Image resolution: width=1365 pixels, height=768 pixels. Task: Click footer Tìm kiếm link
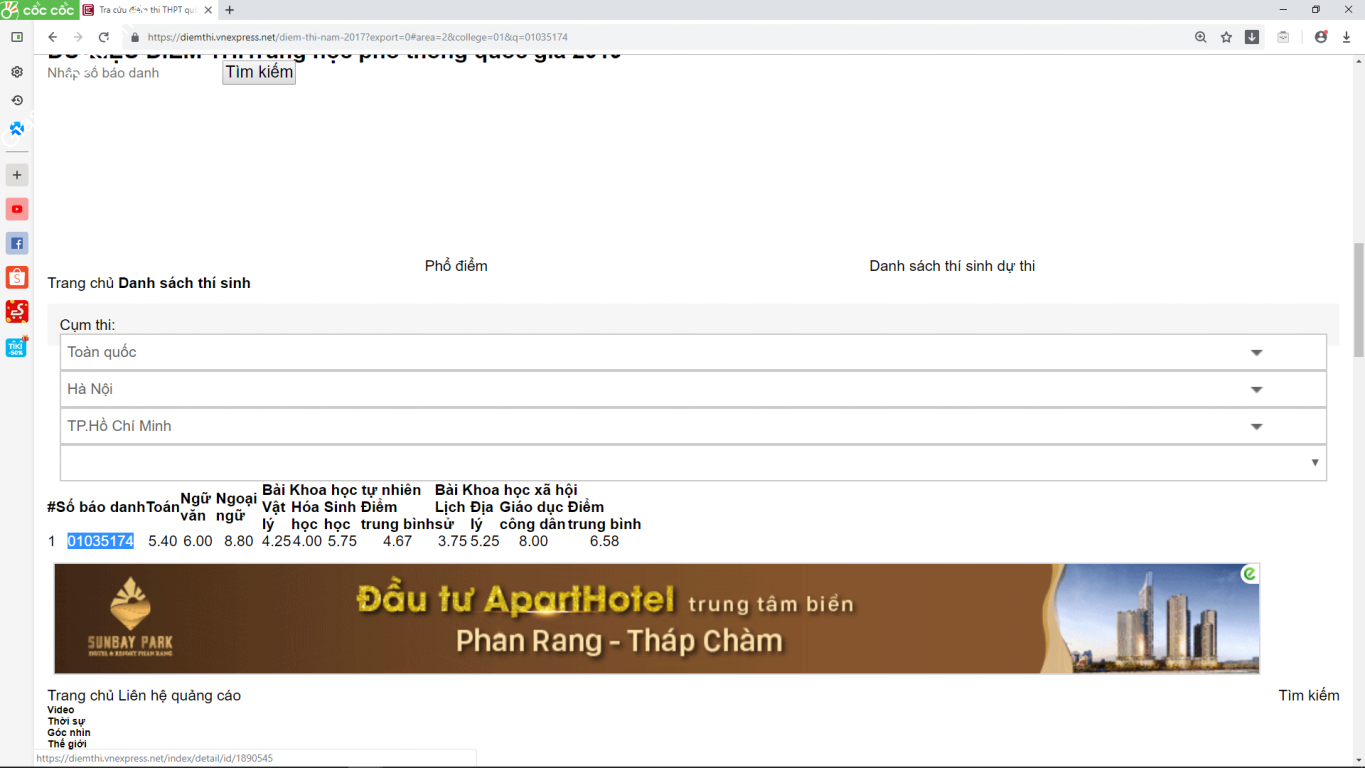click(x=1309, y=696)
